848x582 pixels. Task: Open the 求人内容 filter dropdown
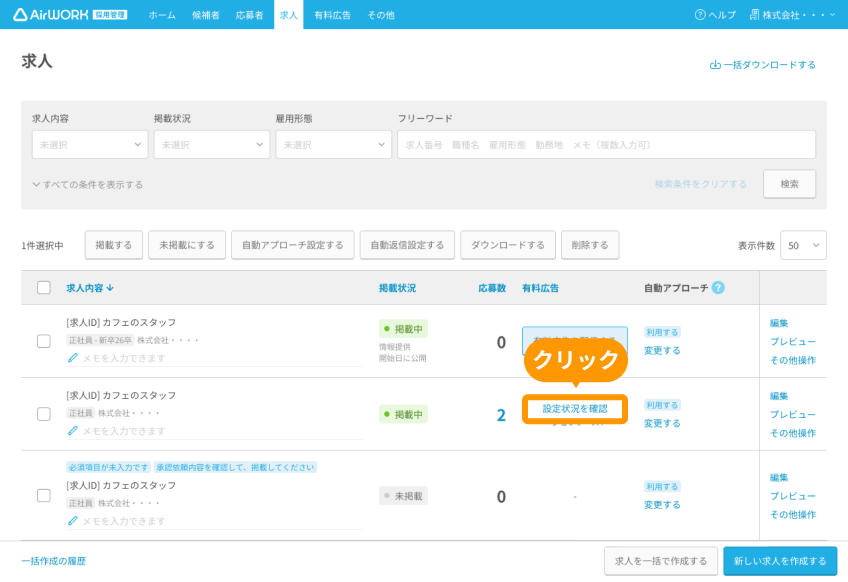[x=90, y=144]
